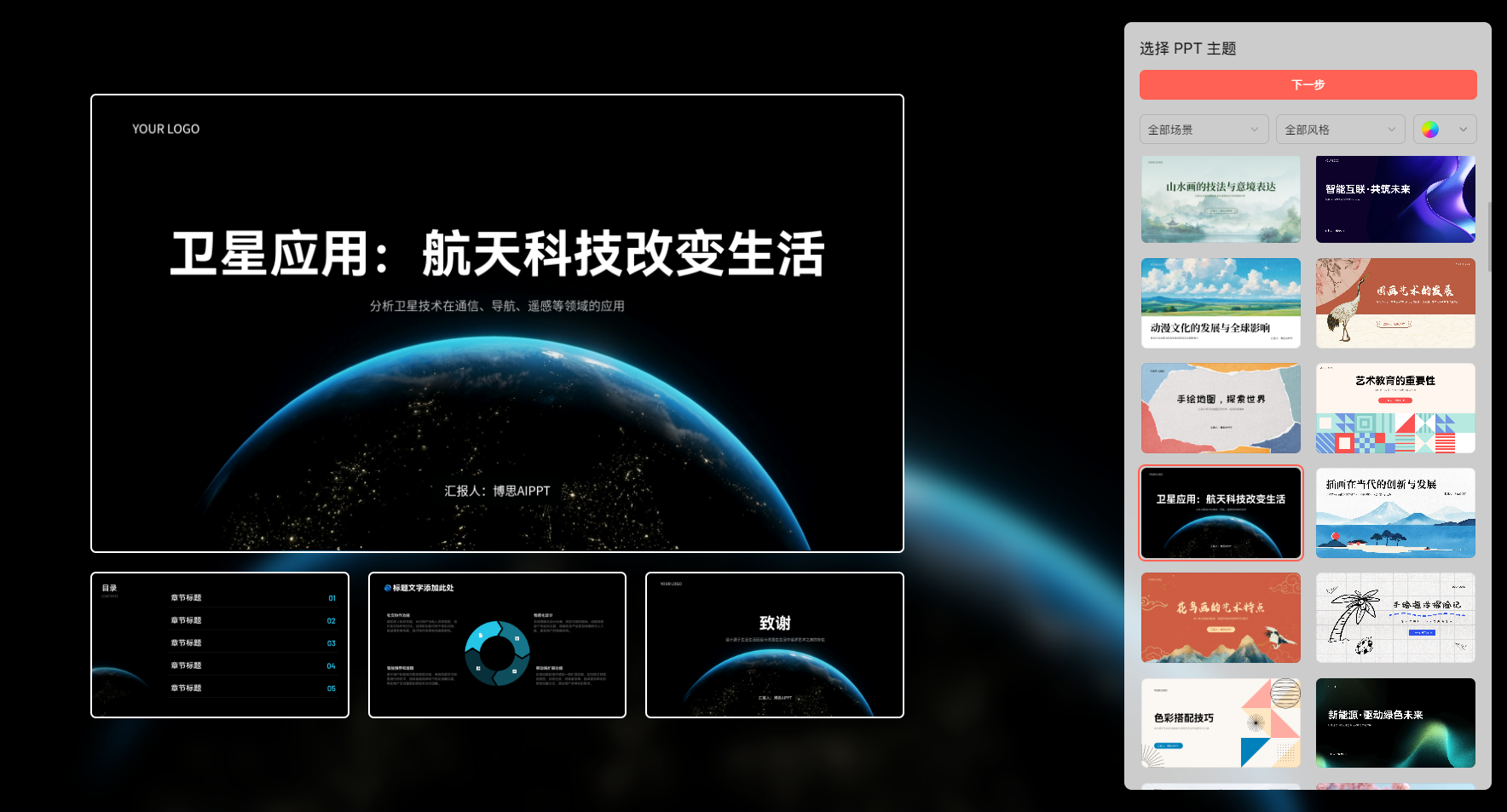Image resolution: width=1507 pixels, height=812 pixels.
Task: Click the 目录 contents slide preview
Action: click(x=220, y=645)
